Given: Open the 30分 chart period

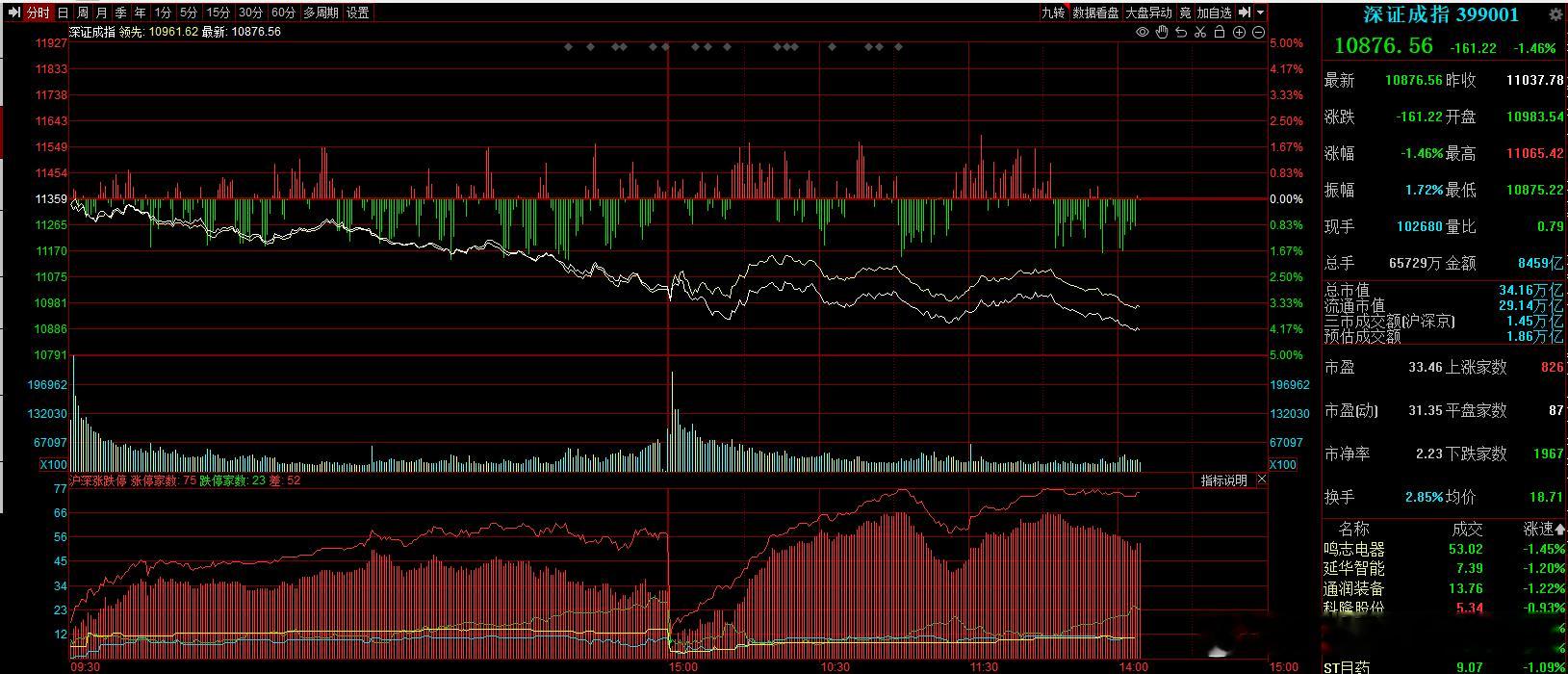Looking at the screenshot, I should click(250, 13).
